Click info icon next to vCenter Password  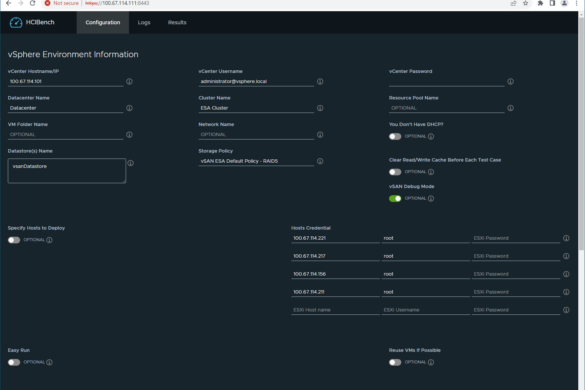pos(510,81)
